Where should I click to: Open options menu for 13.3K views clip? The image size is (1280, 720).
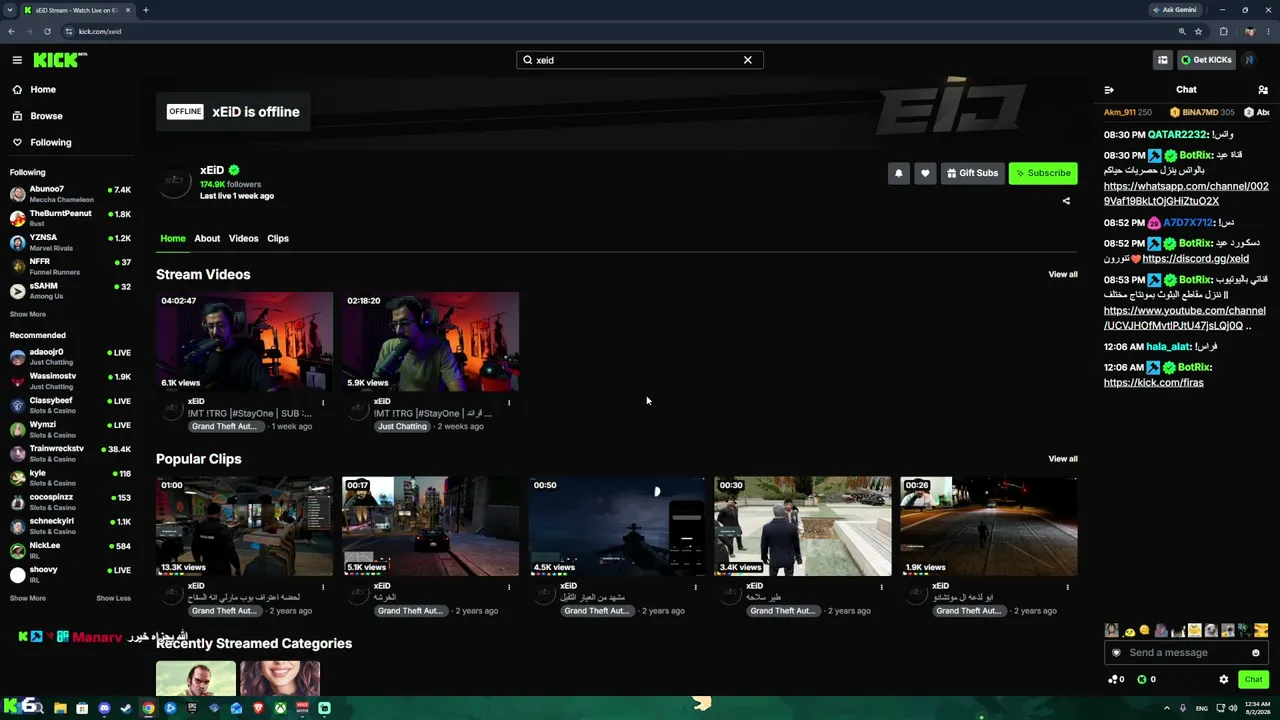coord(323,587)
